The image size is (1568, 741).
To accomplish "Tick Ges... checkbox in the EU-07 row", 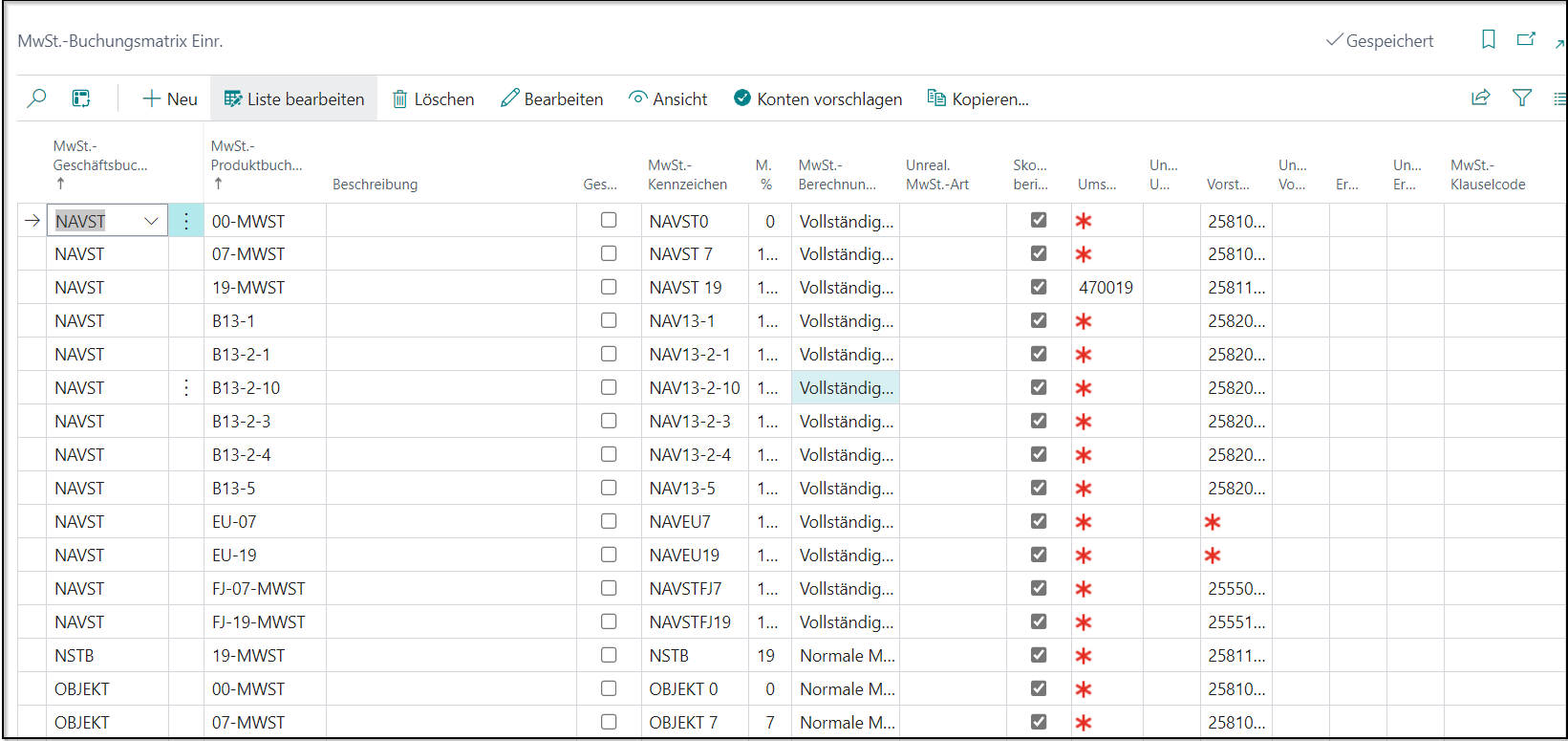I will point(609,521).
